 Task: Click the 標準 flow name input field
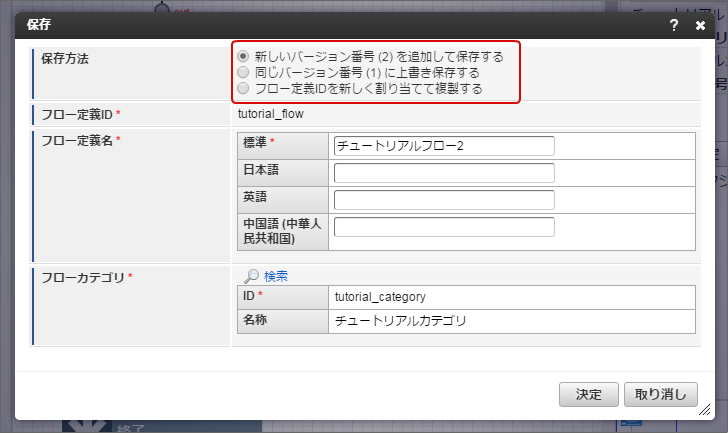coord(444,146)
